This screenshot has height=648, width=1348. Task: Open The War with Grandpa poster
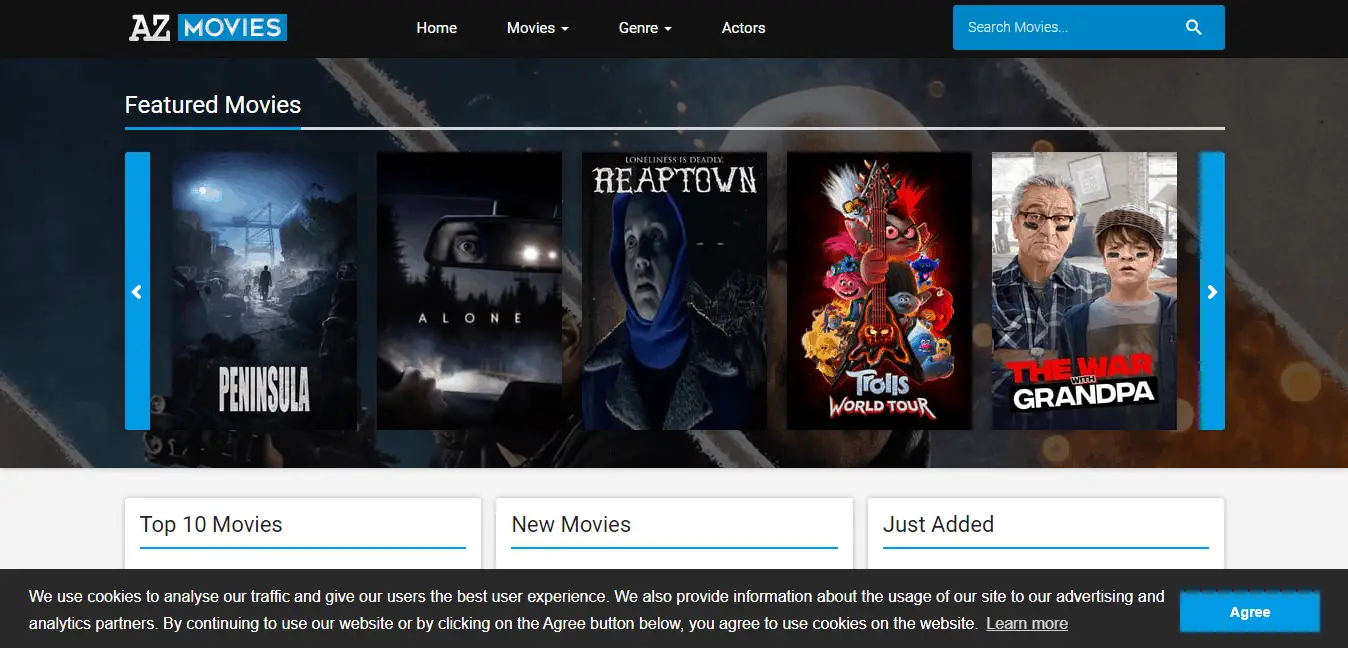(1084, 291)
